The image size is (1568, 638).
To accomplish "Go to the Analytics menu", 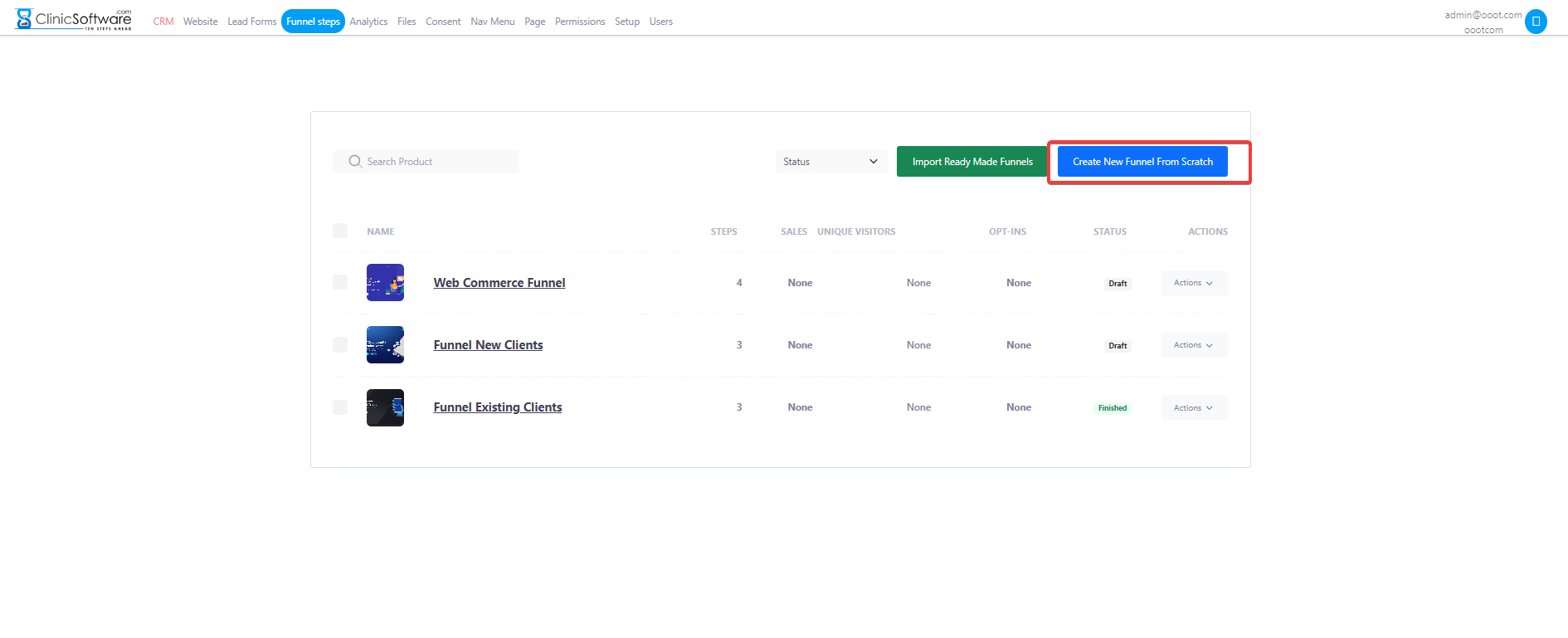I will (368, 22).
